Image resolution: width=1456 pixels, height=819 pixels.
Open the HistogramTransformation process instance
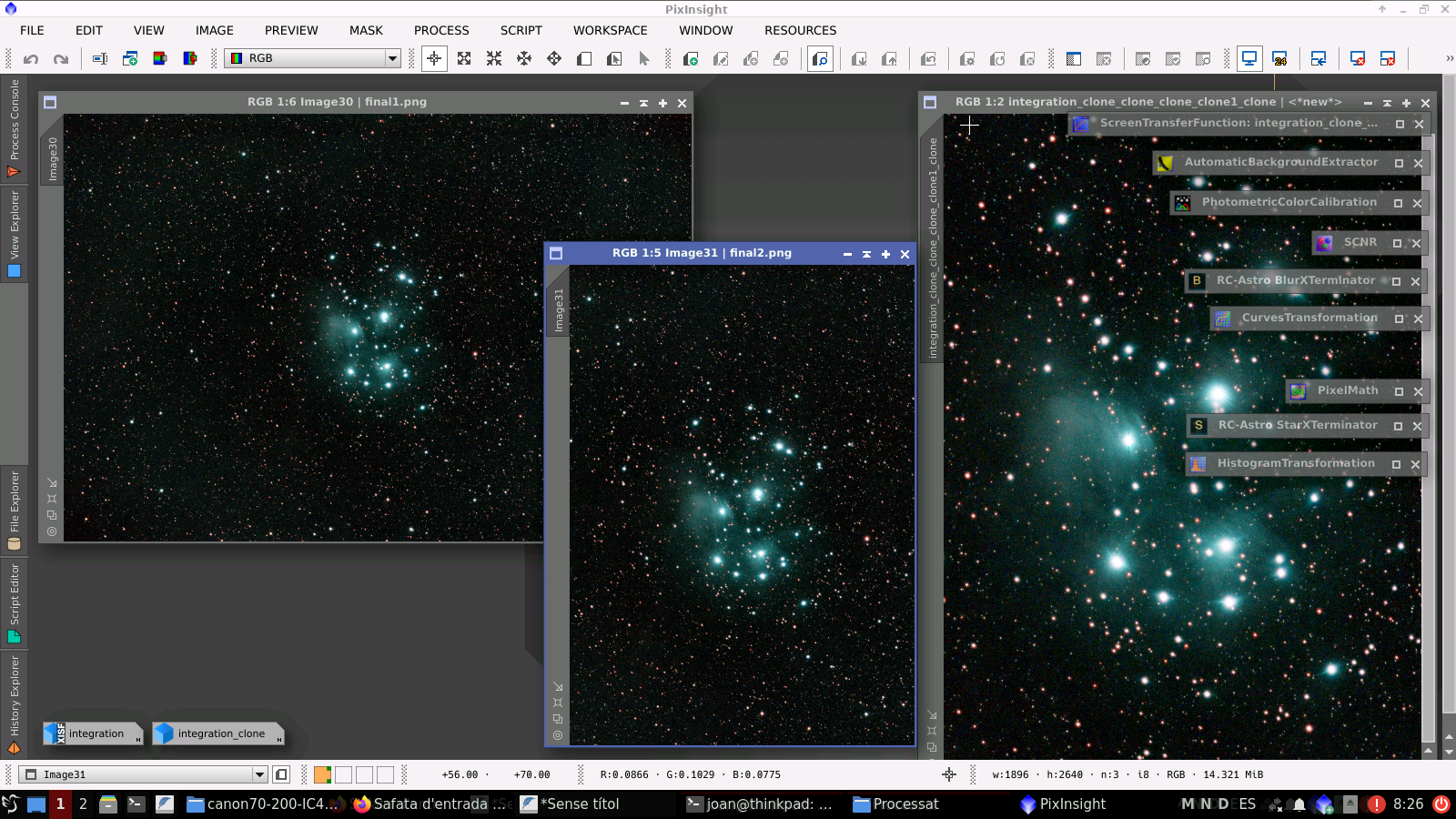point(1297,463)
